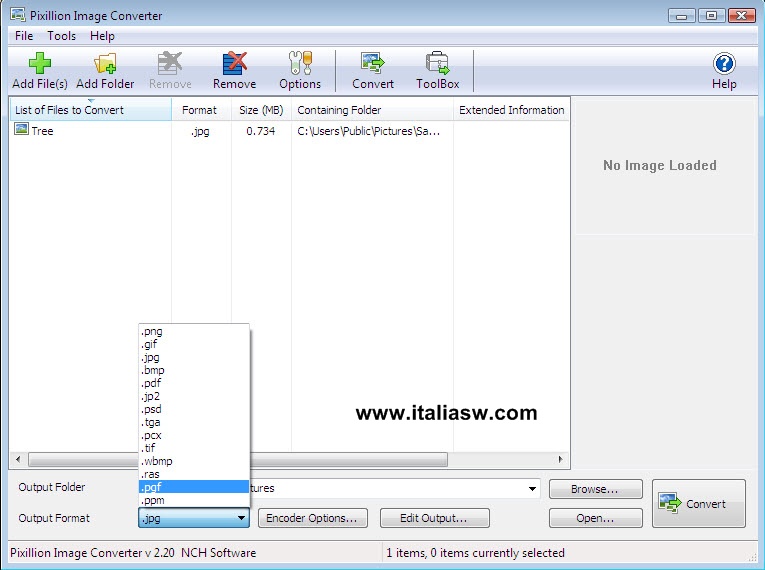Viewport: 765px width, 570px height.
Task: Click the horizontal scrollbar right arrow
Action: 561,459
